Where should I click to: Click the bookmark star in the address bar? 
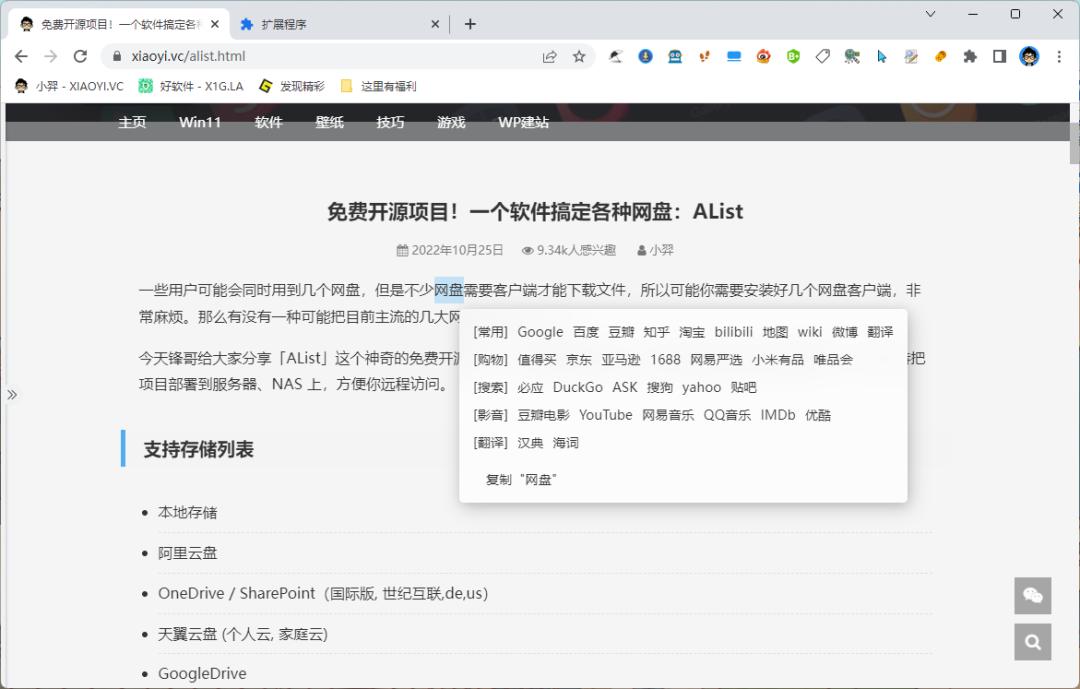579,58
